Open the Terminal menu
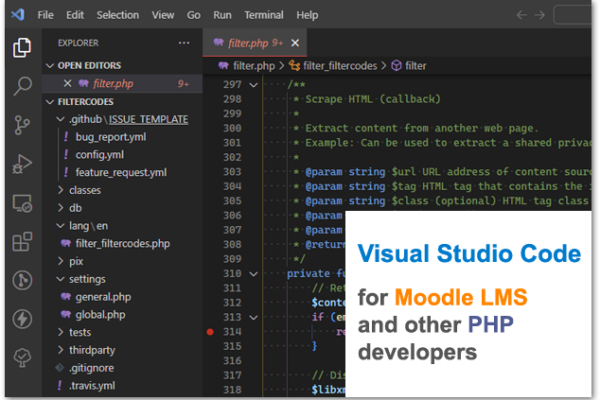The width and height of the screenshot is (600, 400). pos(264,15)
